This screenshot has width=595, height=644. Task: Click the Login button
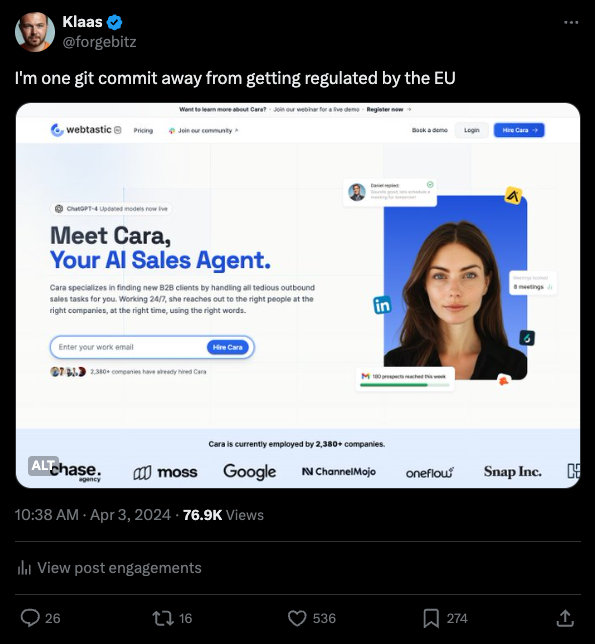pos(471,130)
